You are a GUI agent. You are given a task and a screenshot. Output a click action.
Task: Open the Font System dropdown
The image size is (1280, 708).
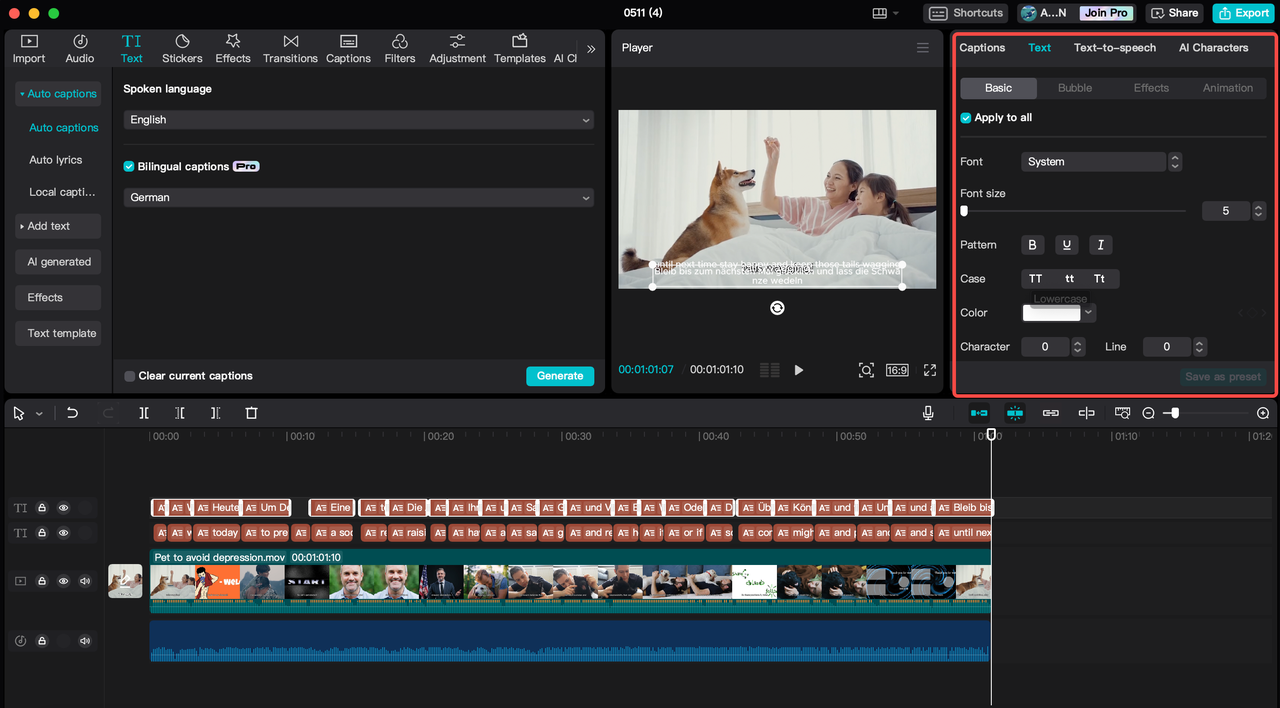tap(1094, 162)
